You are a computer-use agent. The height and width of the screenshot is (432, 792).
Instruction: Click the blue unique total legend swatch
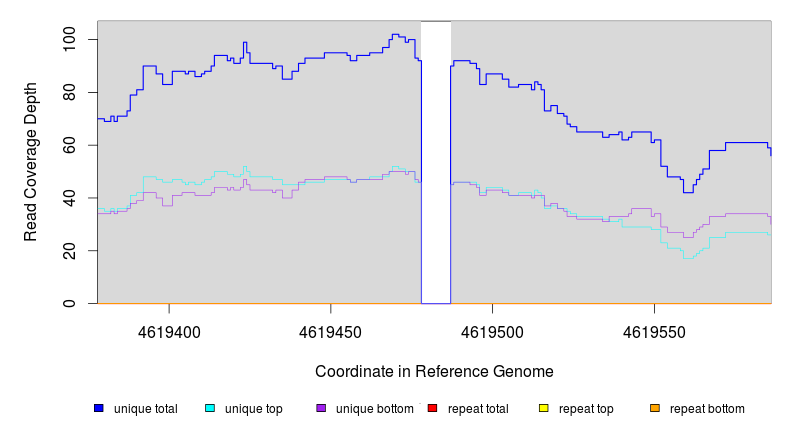coord(99,408)
